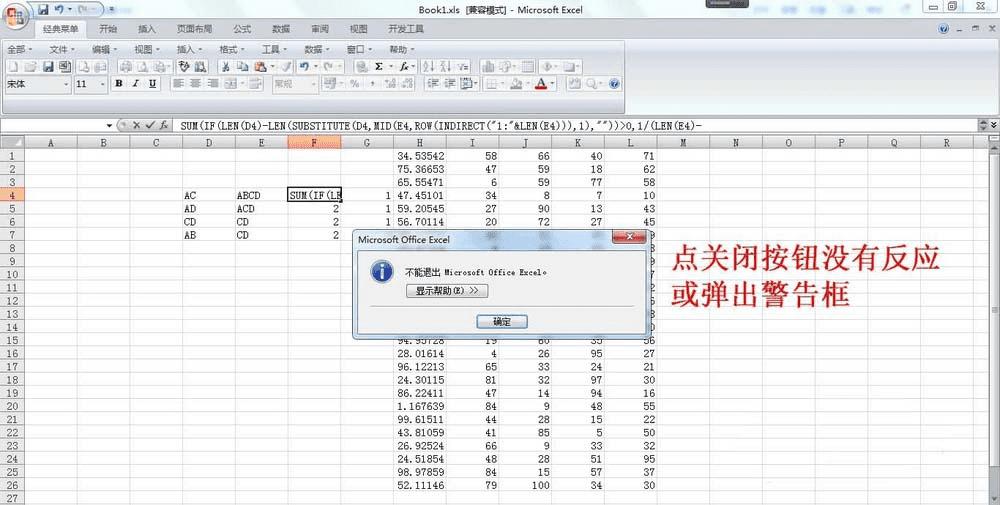Open the 工具 classic menu
This screenshot has height=505, width=1000.
(x=274, y=49)
